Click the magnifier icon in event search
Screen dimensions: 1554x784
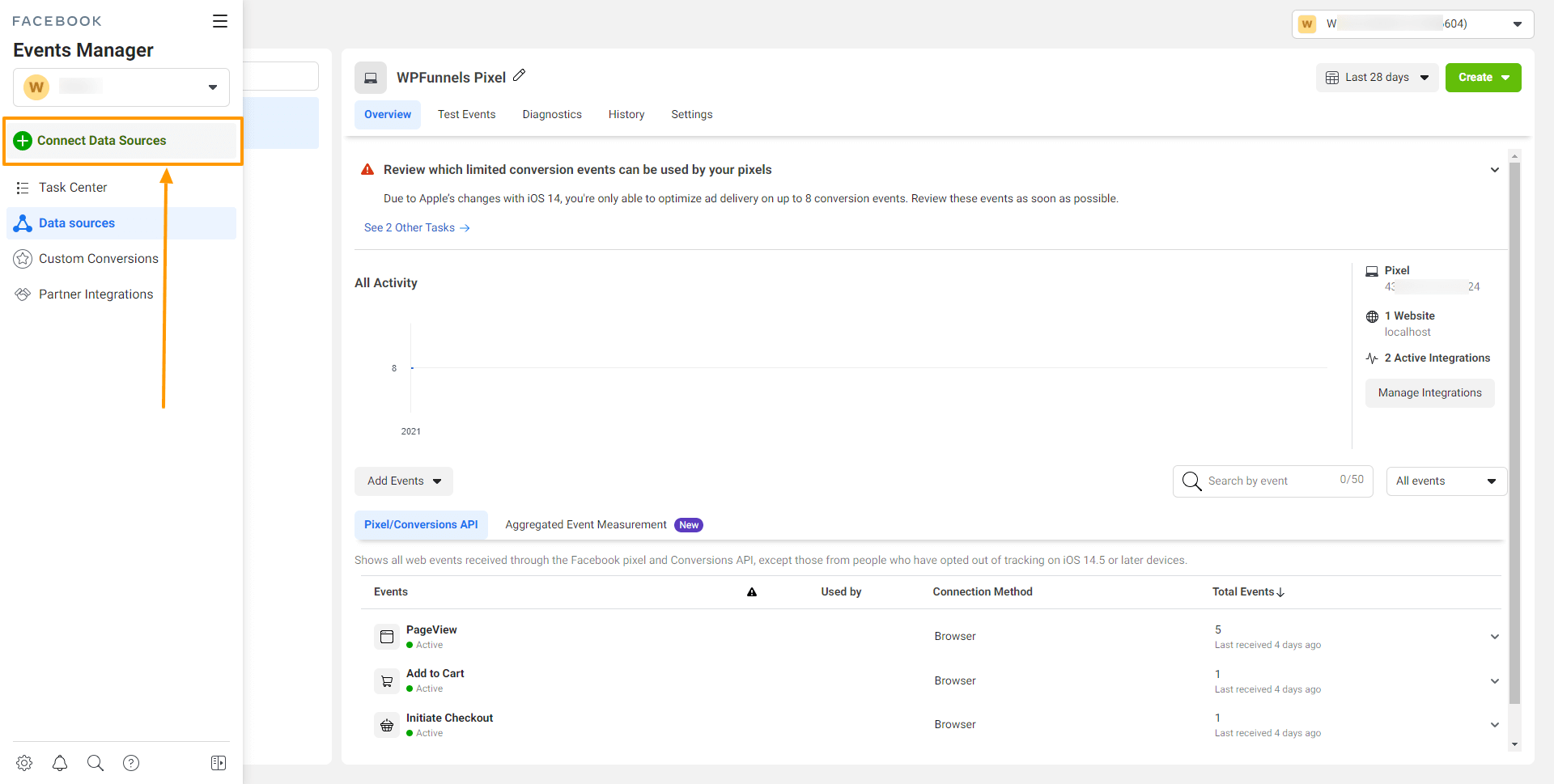click(1191, 481)
